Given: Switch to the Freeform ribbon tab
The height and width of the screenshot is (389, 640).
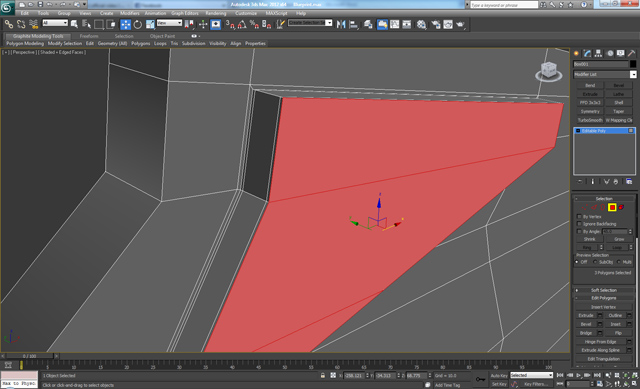Looking at the screenshot, I should 89,36.
